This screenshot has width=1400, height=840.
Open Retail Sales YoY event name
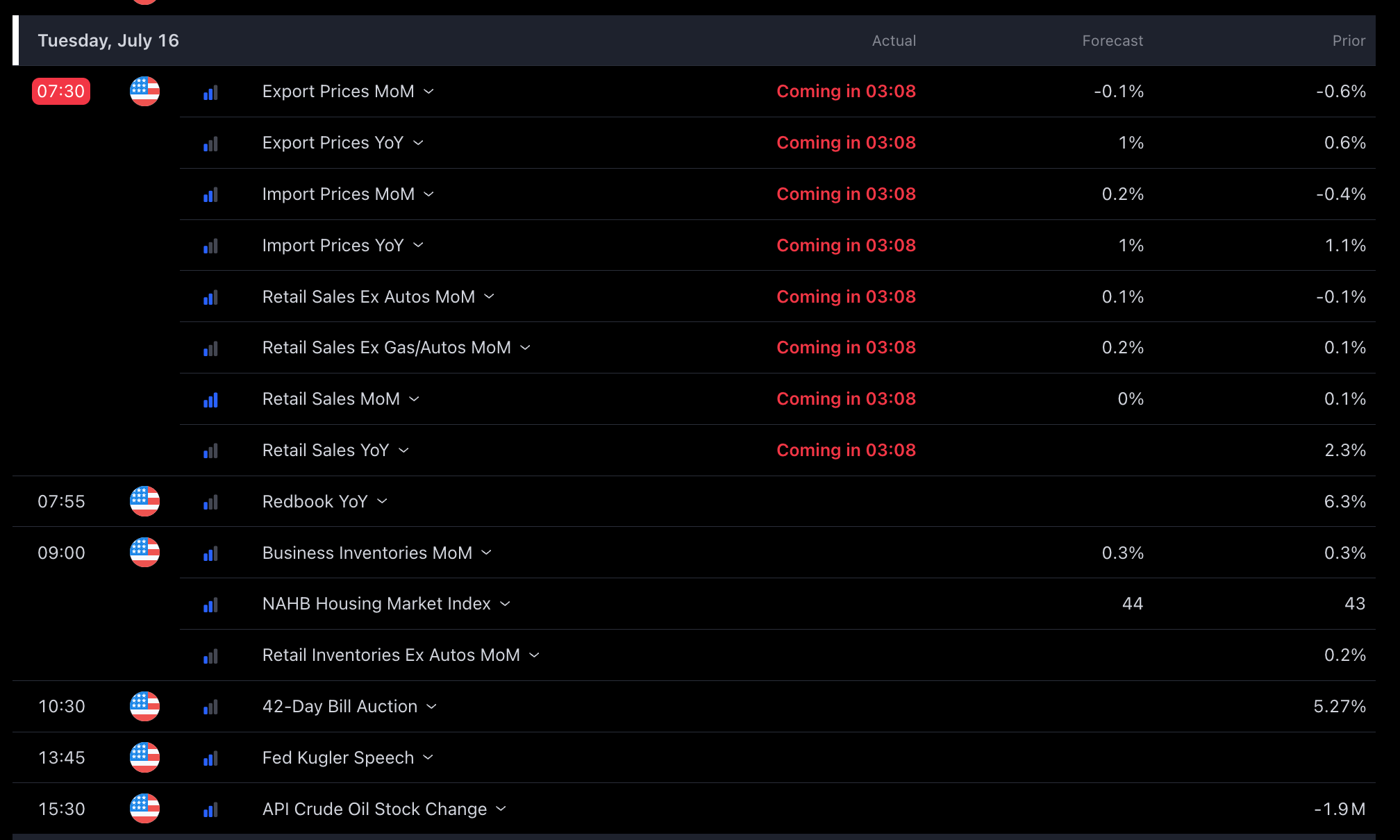point(325,451)
